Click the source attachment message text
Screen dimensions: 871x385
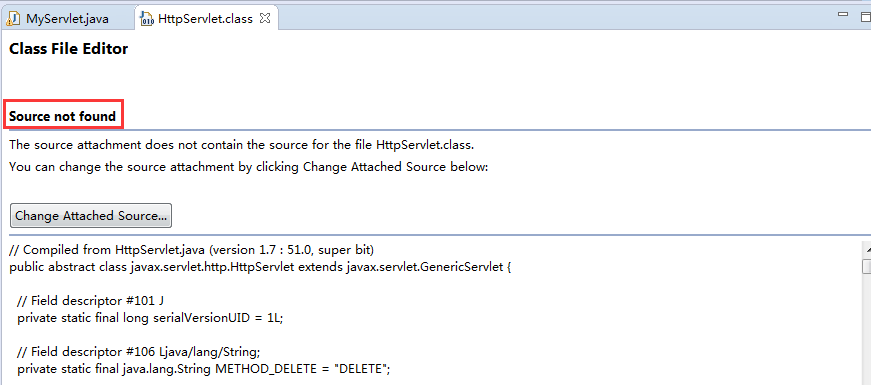[x=242, y=145]
